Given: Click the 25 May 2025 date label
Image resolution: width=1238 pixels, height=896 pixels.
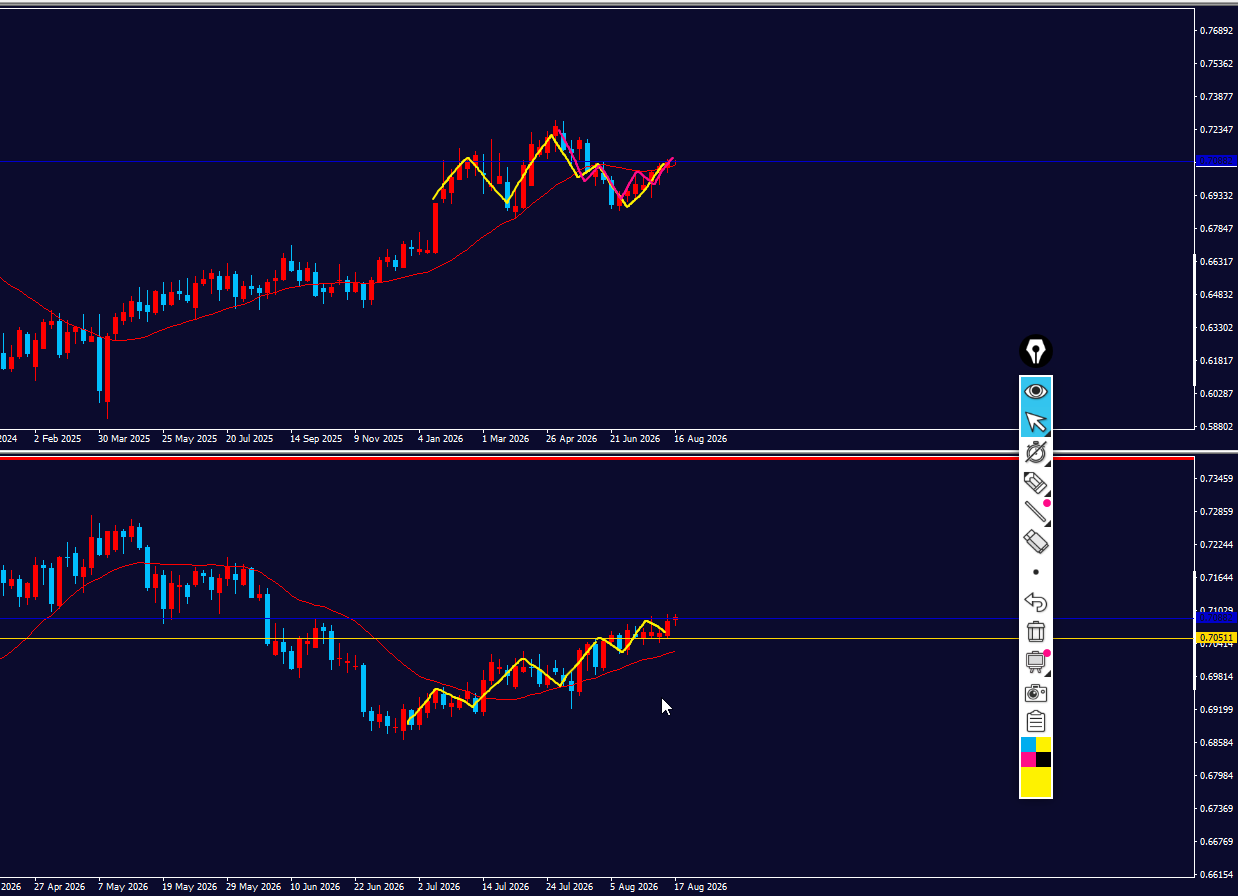Looking at the screenshot, I should 189,439.
